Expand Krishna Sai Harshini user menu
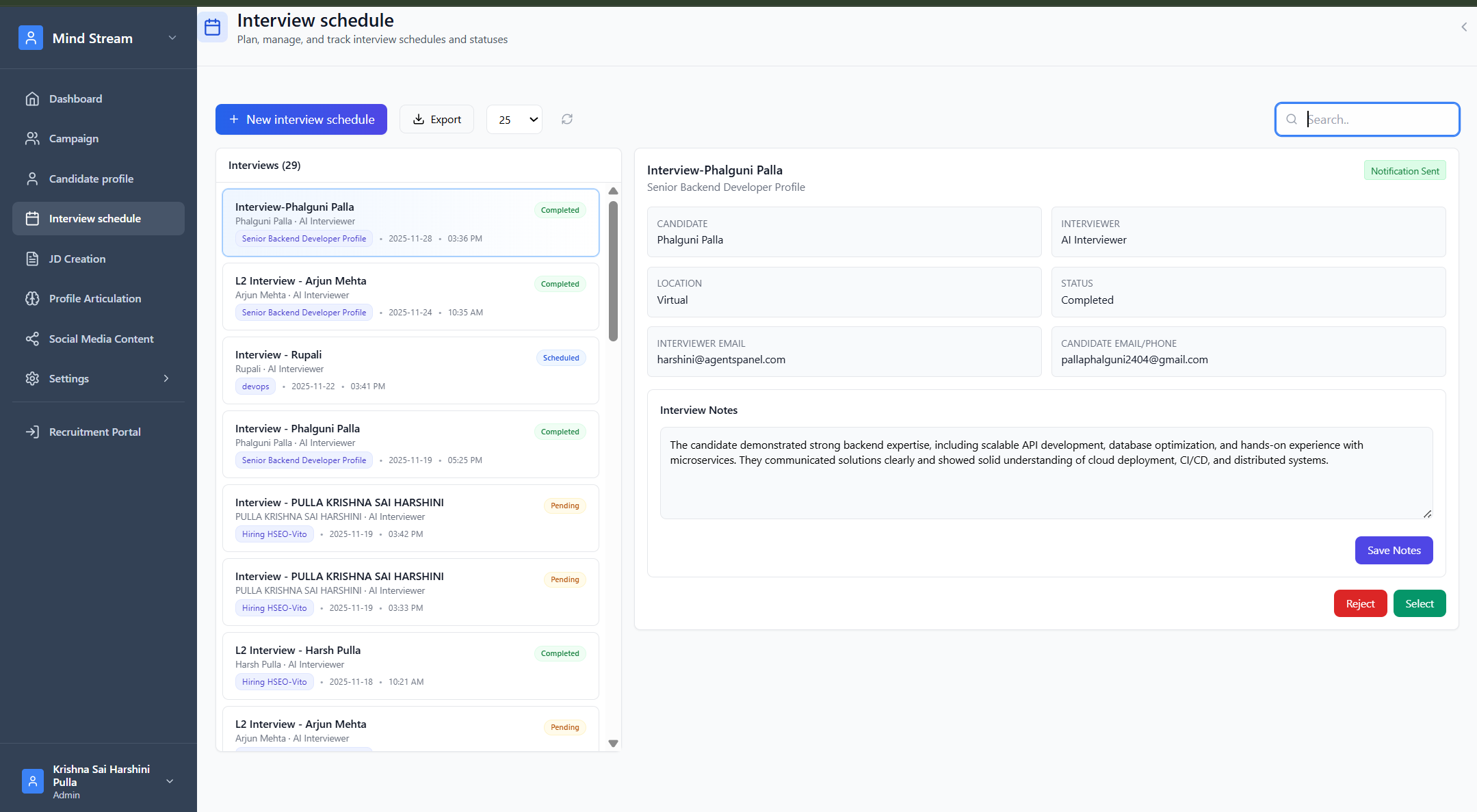The width and height of the screenshot is (1477, 812). [x=170, y=781]
